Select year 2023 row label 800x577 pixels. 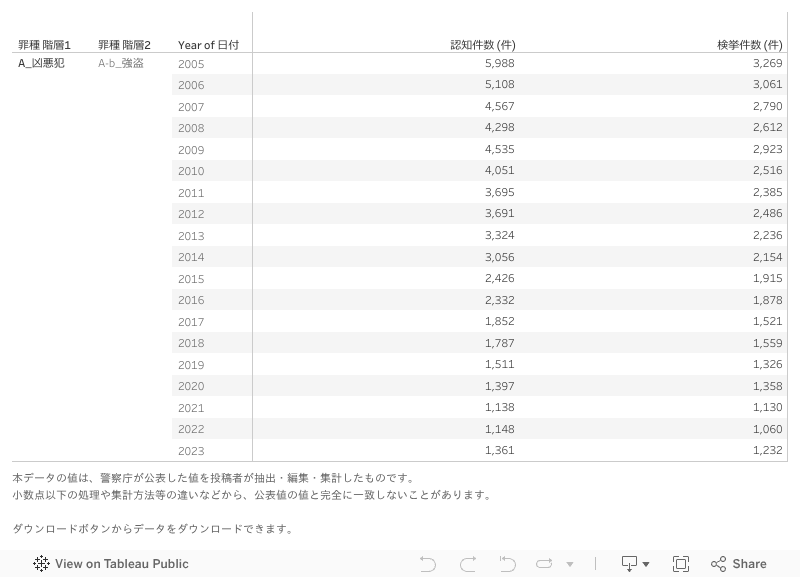191,451
